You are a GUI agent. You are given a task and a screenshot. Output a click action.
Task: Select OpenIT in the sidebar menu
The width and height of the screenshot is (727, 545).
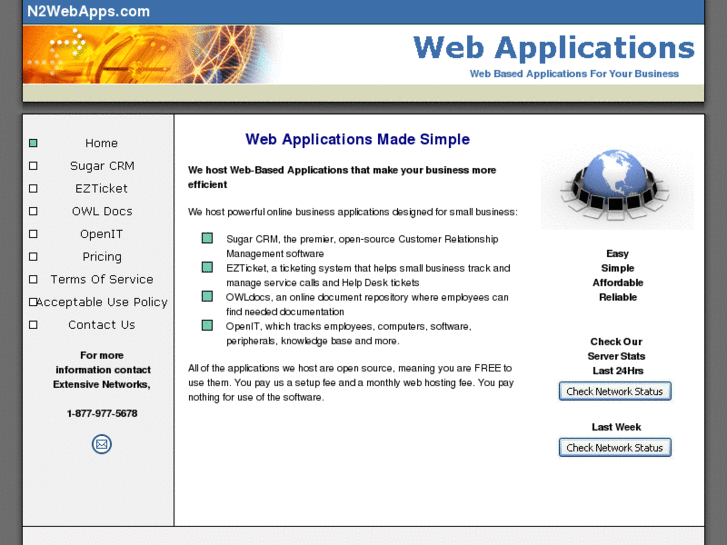click(102, 234)
